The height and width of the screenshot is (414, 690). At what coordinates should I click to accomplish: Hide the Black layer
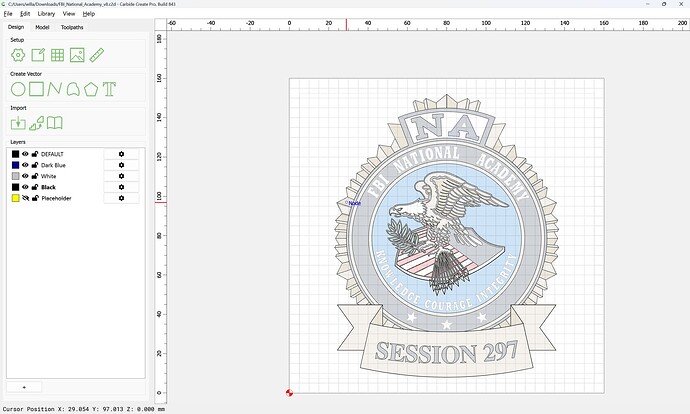(25, 187)
